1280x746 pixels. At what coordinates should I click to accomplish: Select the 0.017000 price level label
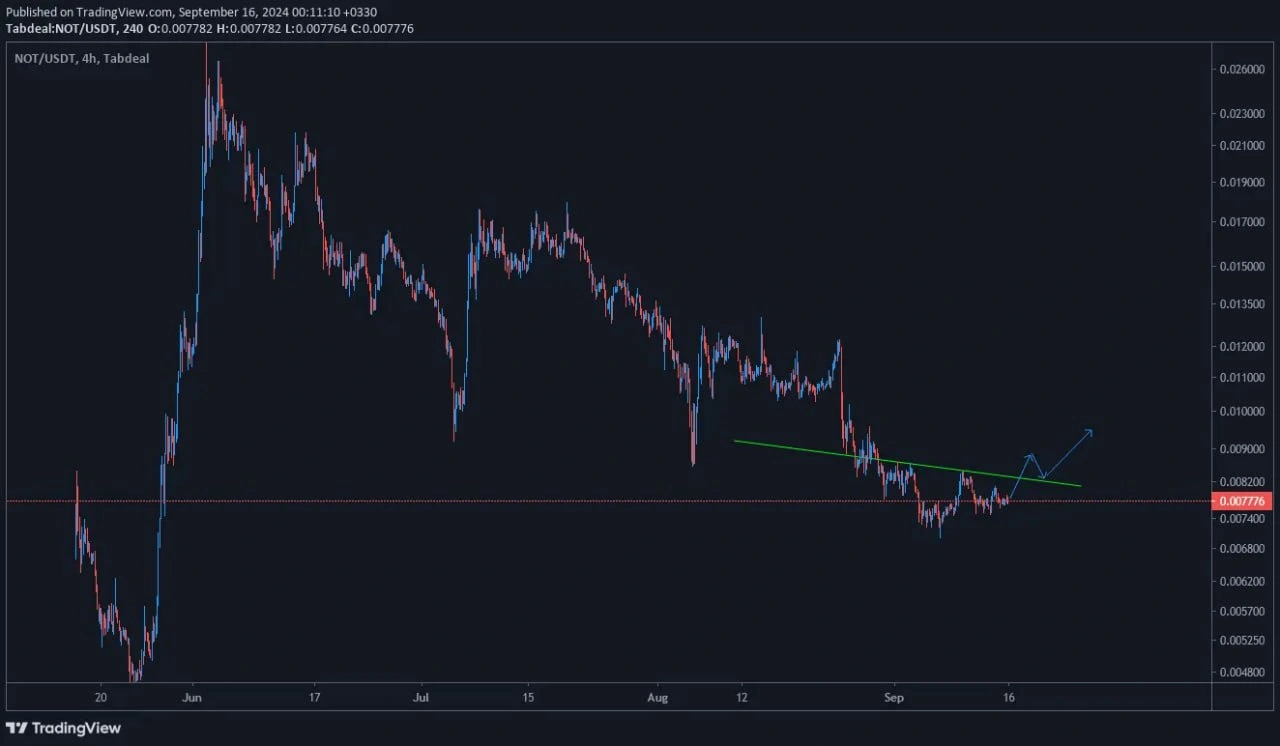coord(1243,222)
